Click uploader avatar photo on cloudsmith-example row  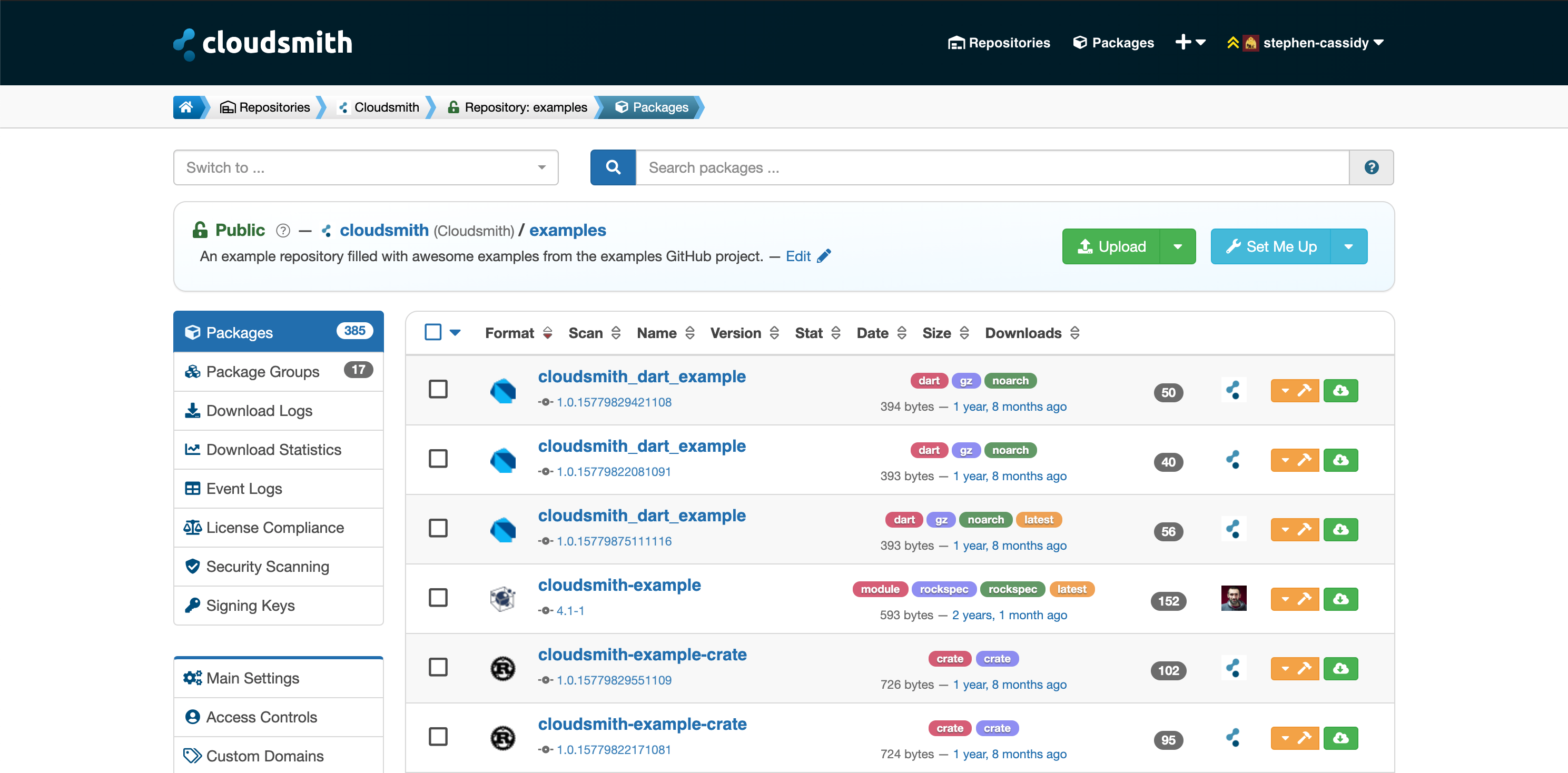(1233, 599)
